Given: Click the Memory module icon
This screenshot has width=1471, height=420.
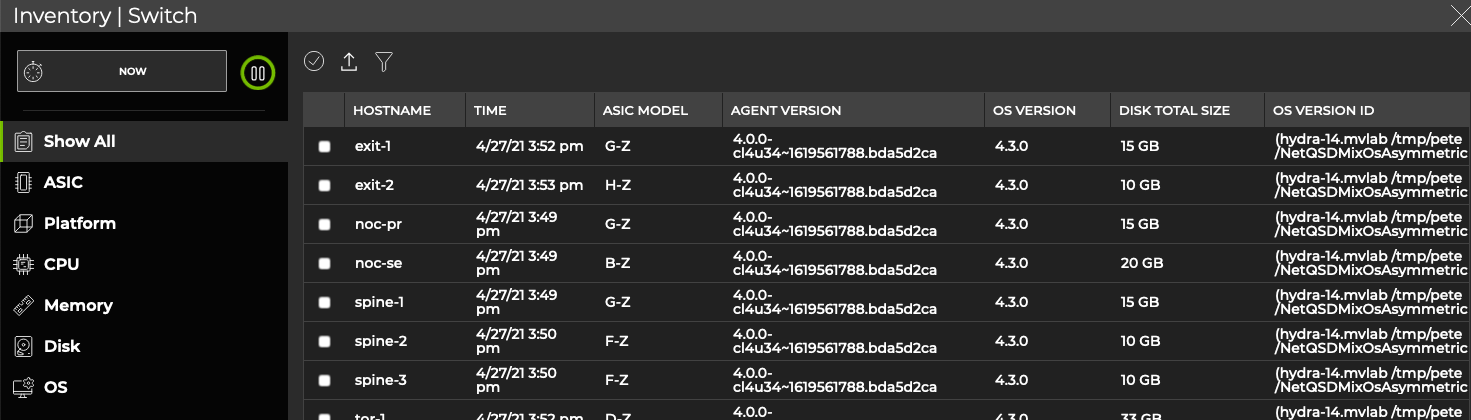Looking at the screenshot, I should tap(23, 305).
